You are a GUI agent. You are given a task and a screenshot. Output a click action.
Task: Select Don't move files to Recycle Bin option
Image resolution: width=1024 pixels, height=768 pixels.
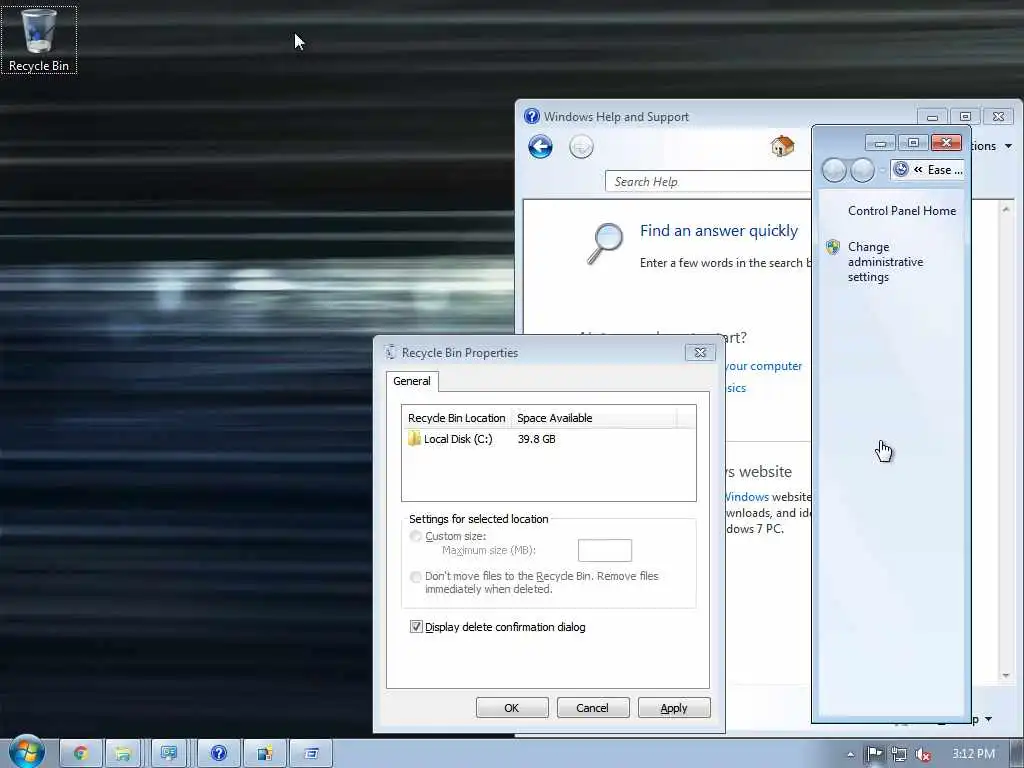[415, 577]
